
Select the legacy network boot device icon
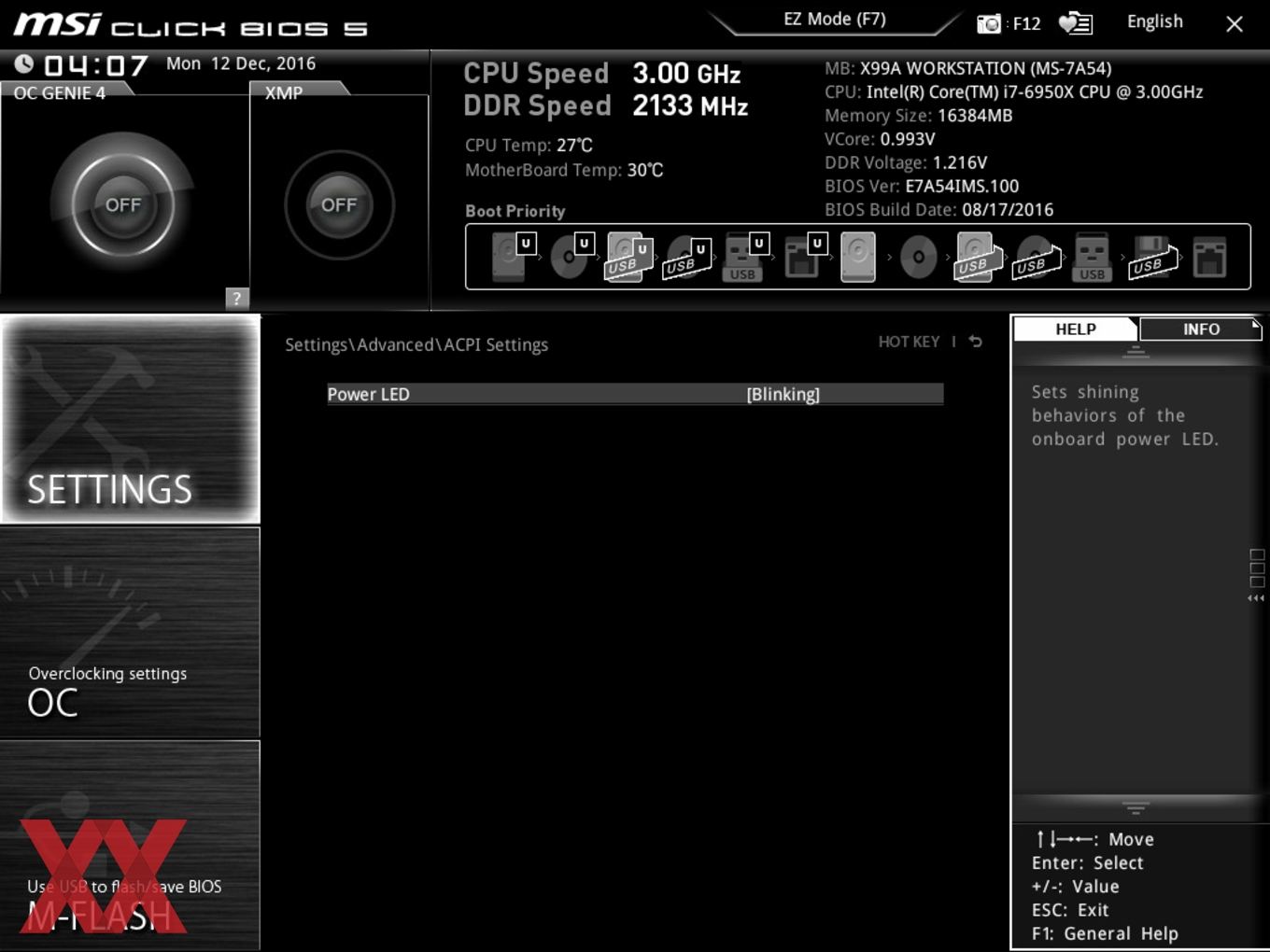pyautogui.click(x=1209, y=258)
